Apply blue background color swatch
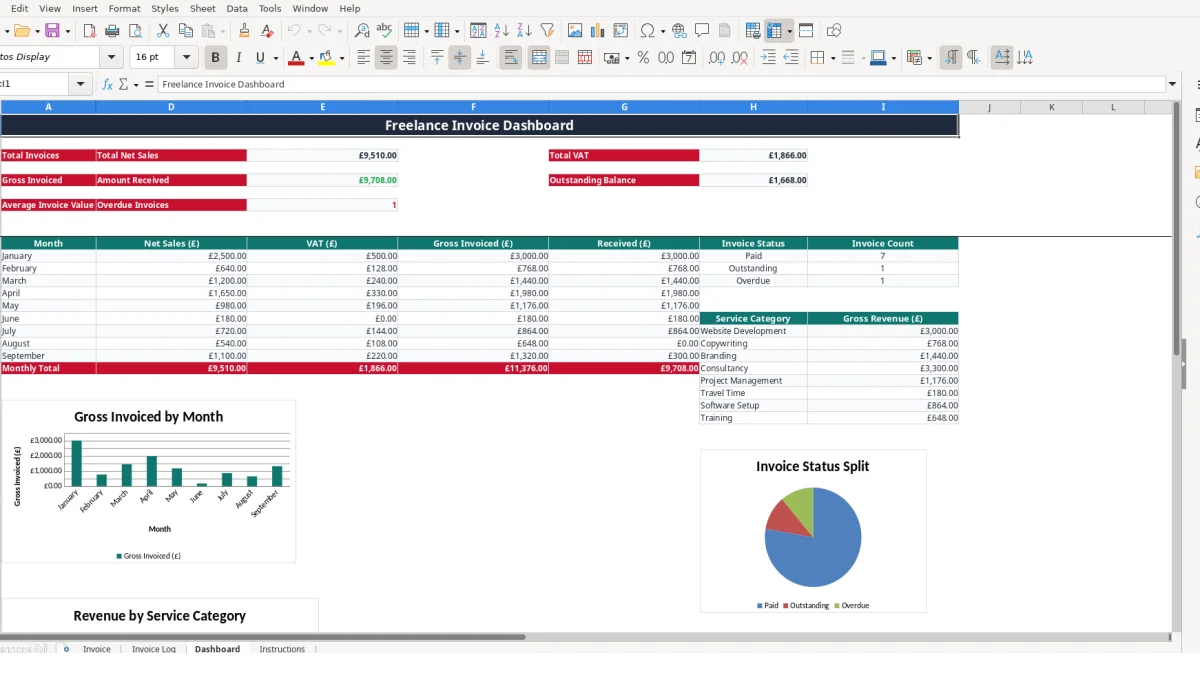 [x=877, y=58]
